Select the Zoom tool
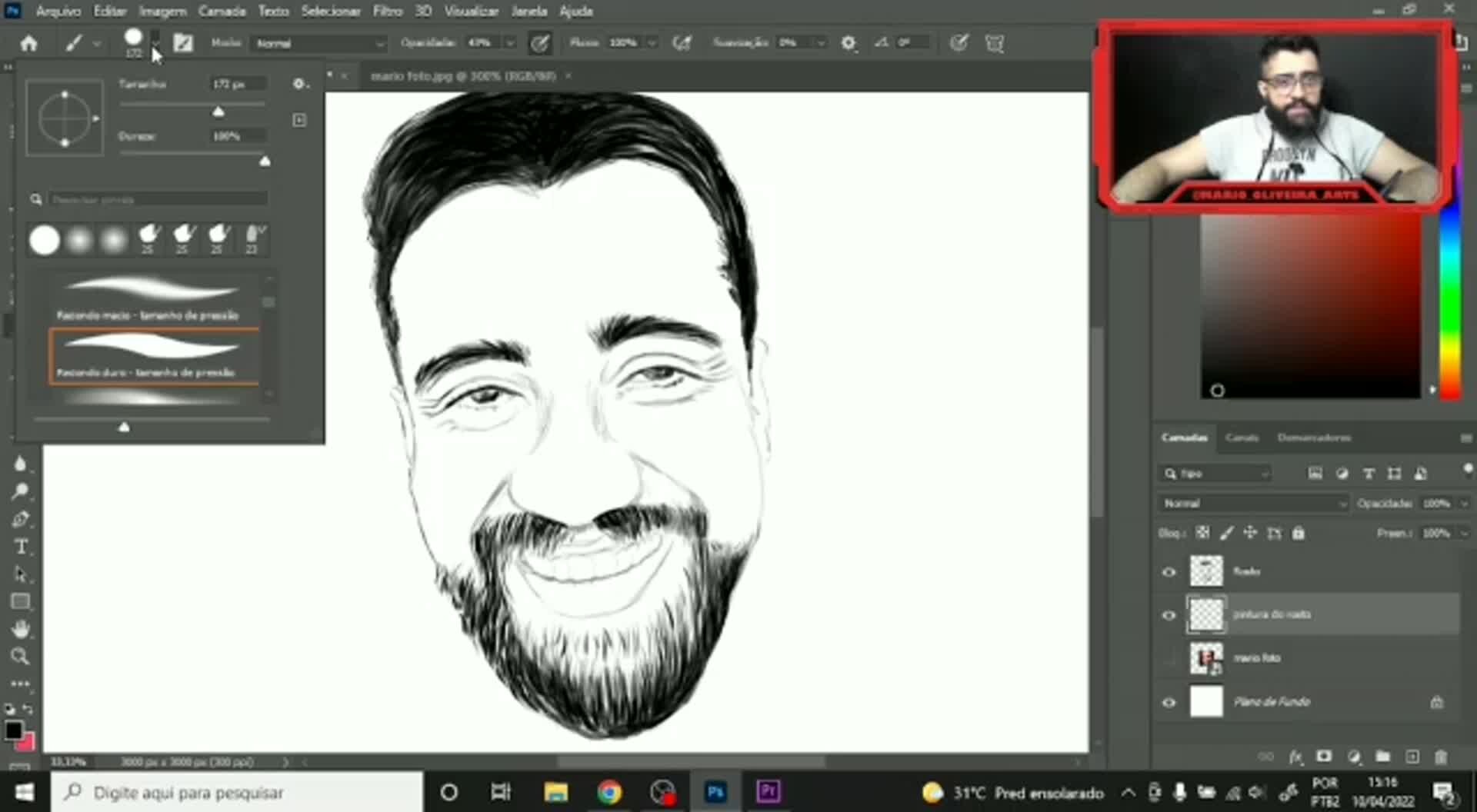1477x812 pixels. [22, 657]
